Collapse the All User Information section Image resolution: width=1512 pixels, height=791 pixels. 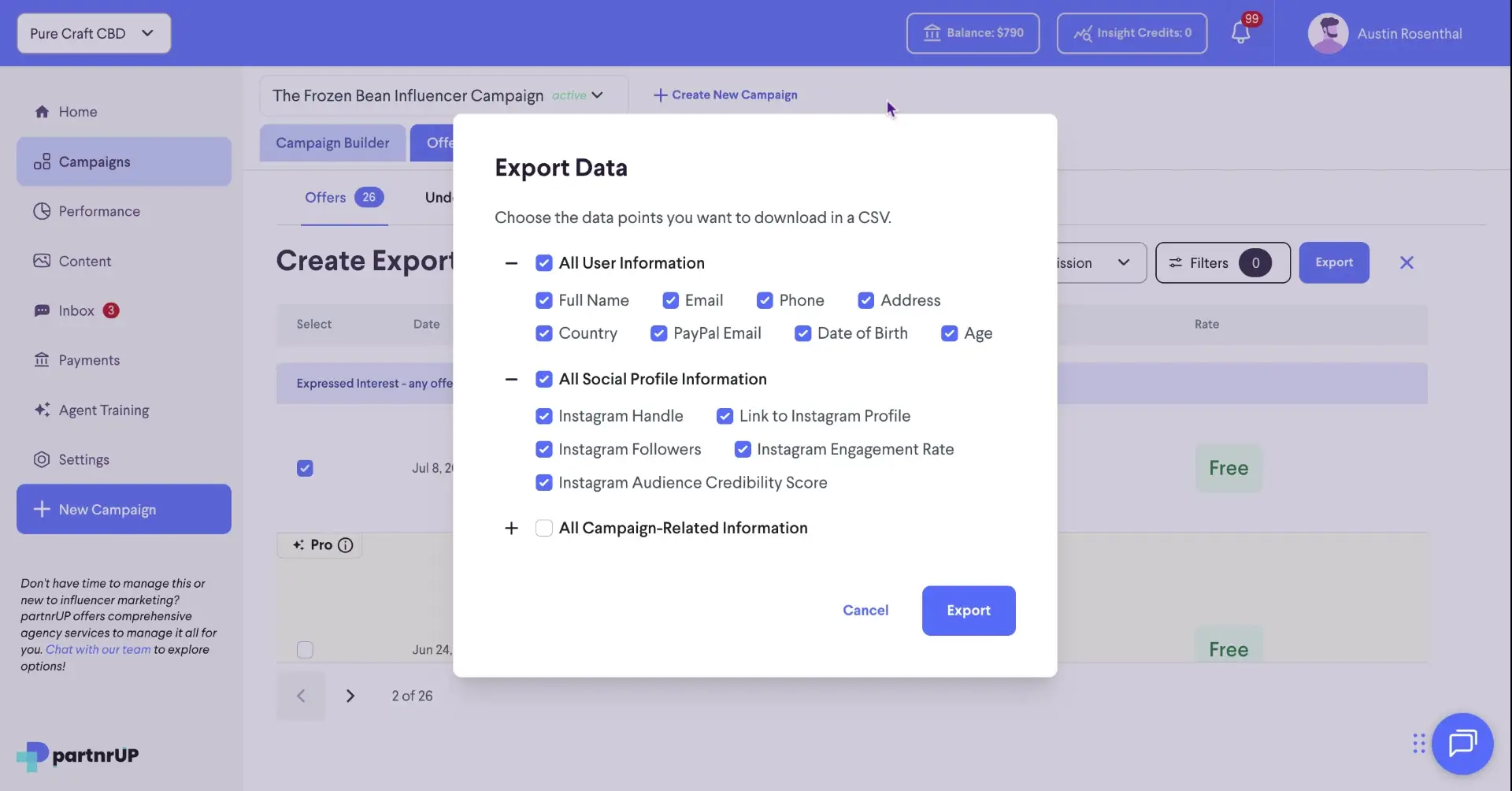click(x=511, y=263)
